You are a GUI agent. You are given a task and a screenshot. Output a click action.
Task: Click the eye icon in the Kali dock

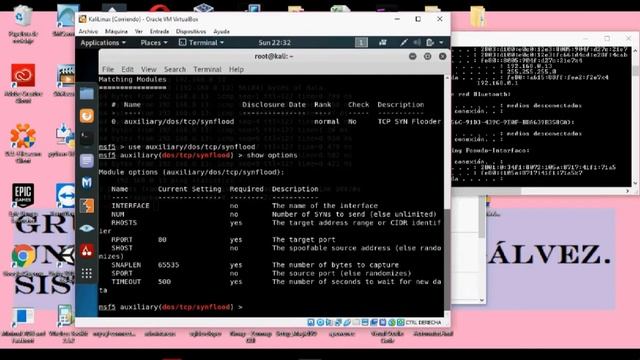coord(87,228)
